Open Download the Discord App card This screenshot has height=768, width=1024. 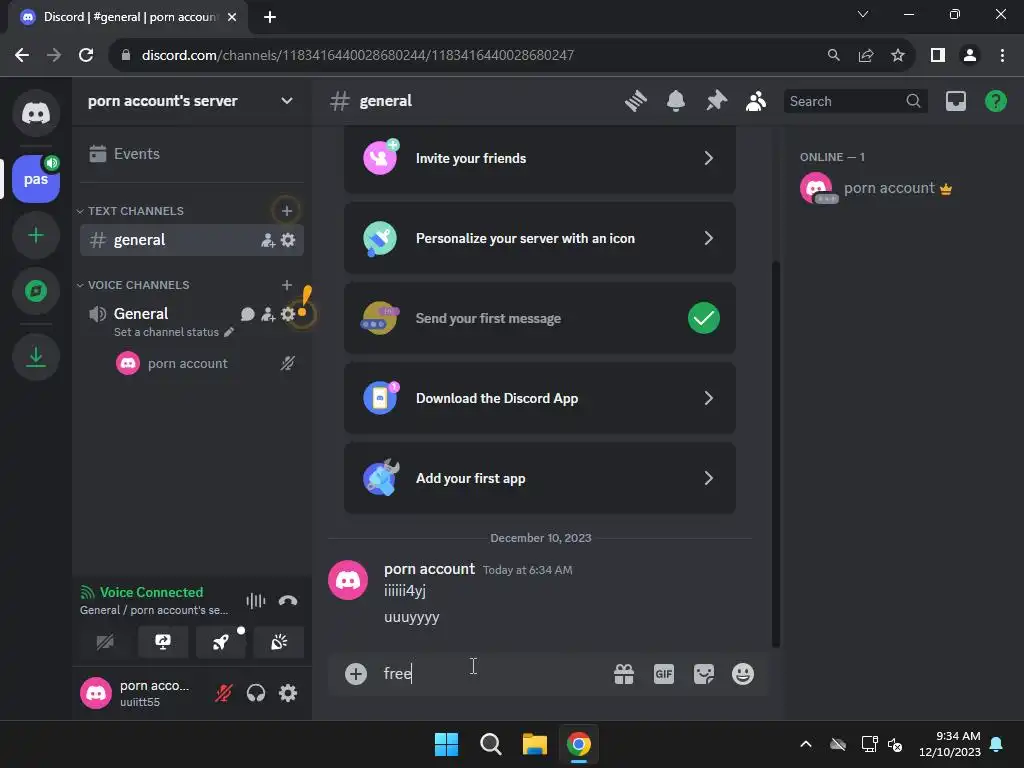(539, 398)
